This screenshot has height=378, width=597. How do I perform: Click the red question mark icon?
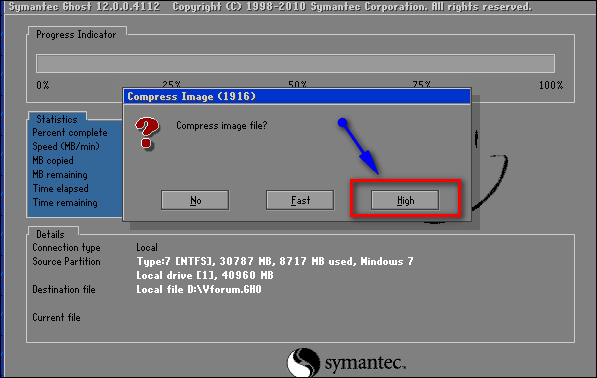147,133
